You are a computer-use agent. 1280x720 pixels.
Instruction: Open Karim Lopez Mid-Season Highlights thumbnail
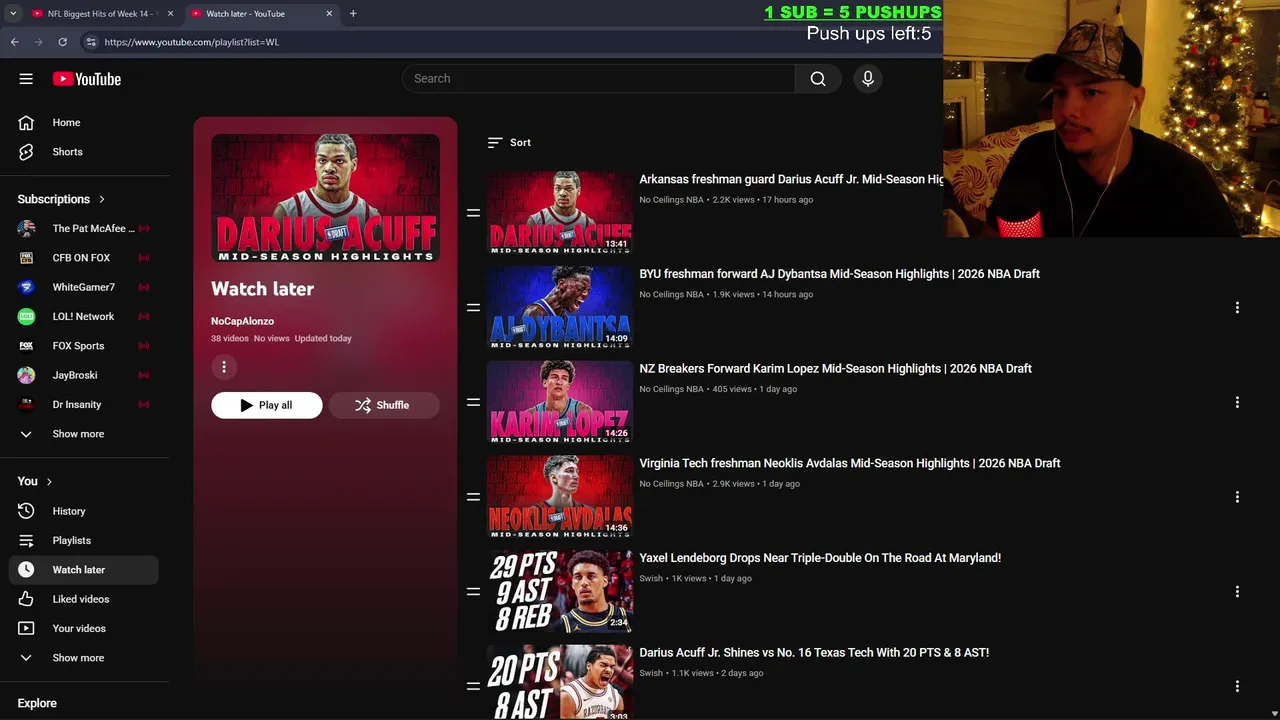(560, 402)
